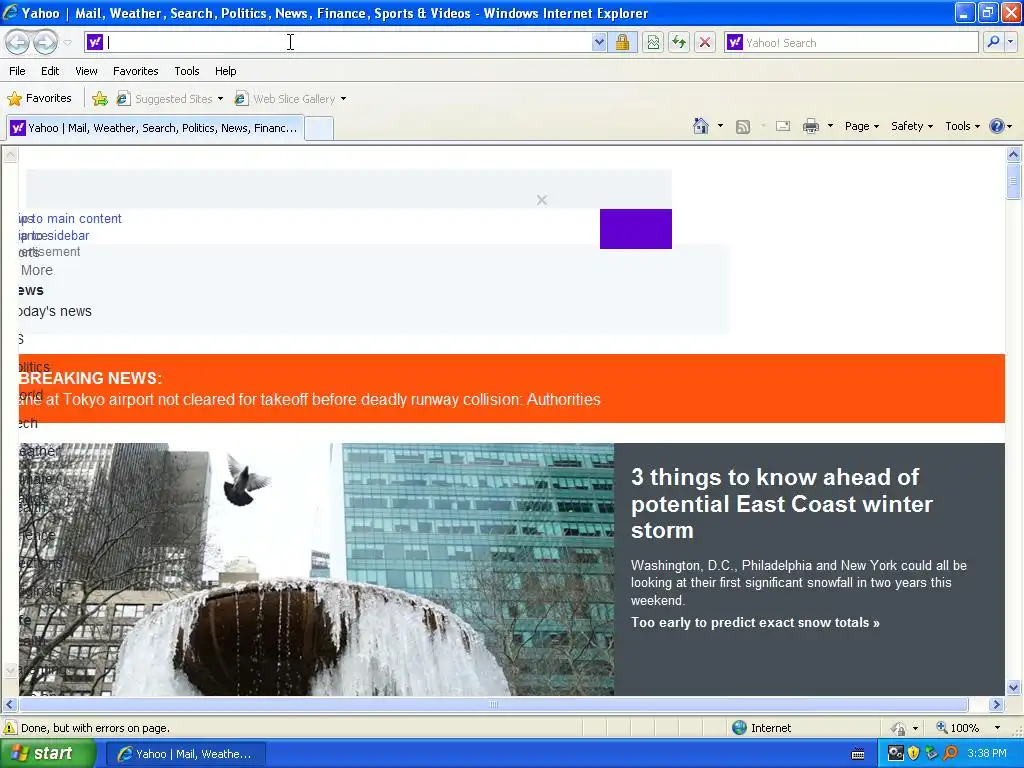This screenshot has height=768, width=1024.
Task: Click the 100% zoom level button
Action: point(957,728)
